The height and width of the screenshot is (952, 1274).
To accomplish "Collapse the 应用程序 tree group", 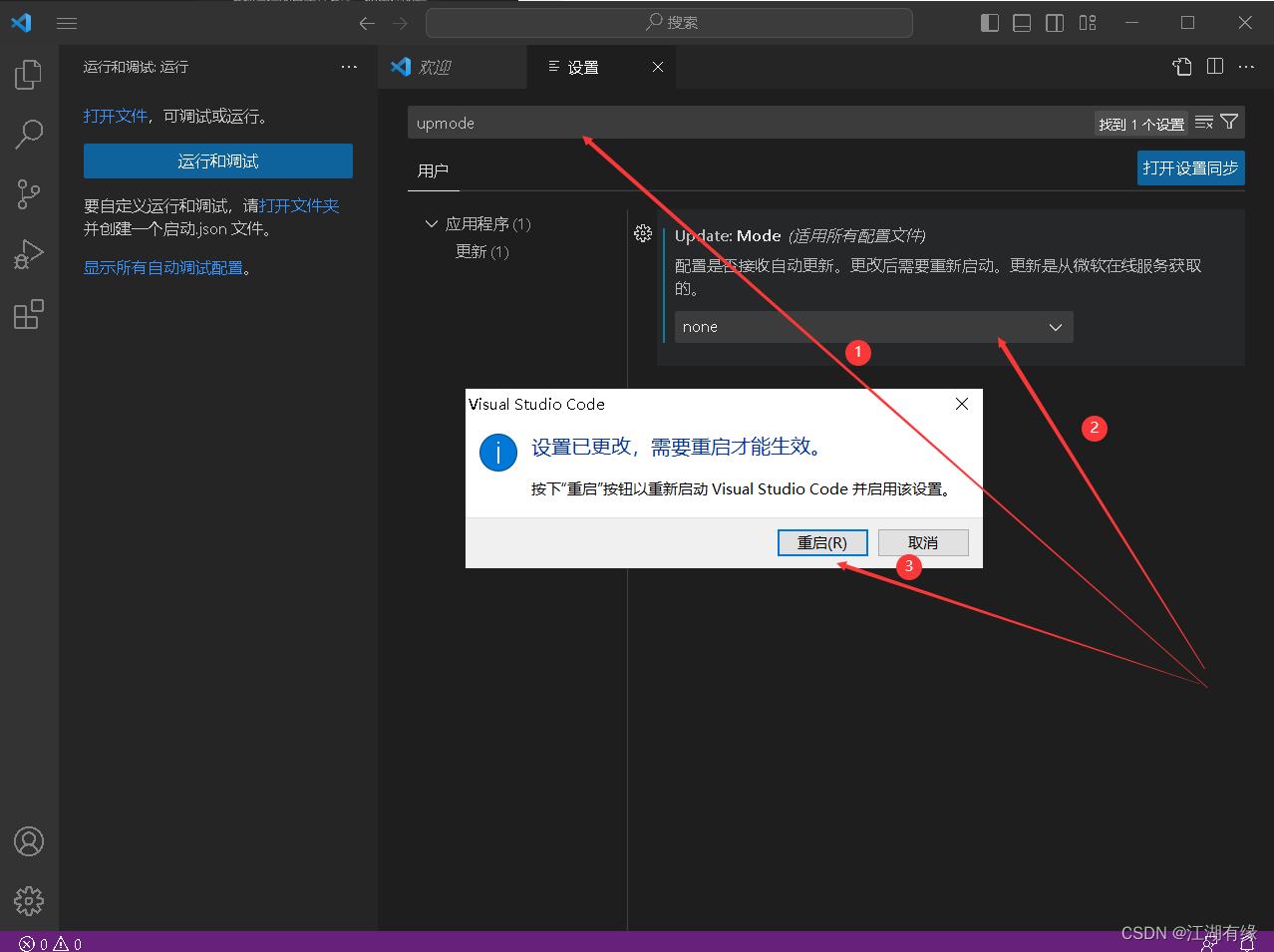I will [x=432, y=224].
